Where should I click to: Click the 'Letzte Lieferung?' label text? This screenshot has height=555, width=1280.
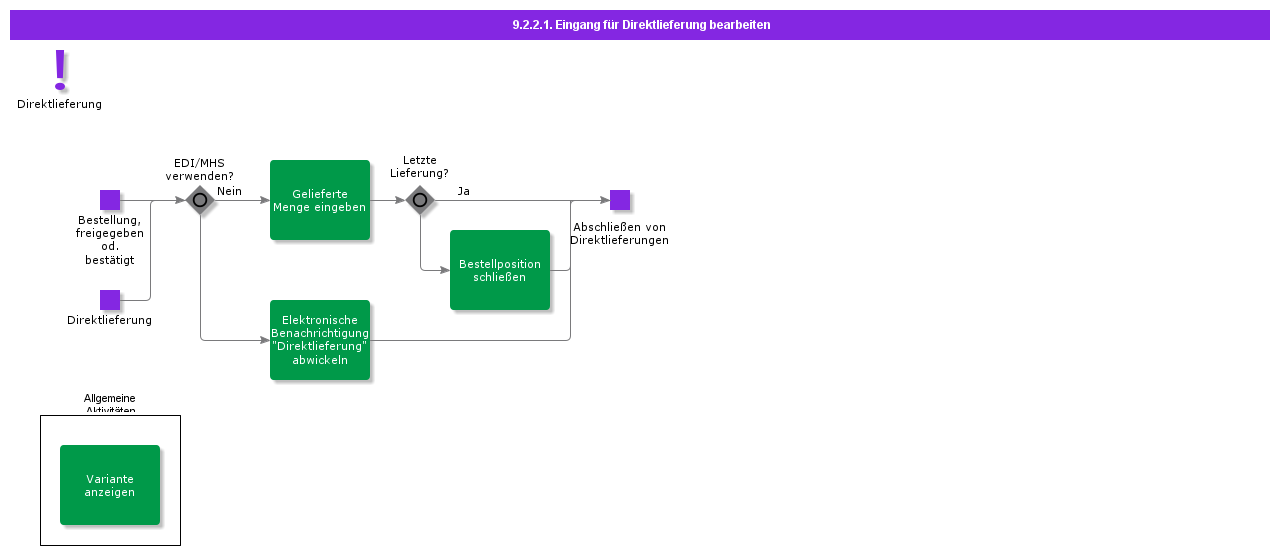[x=420, y=166]
